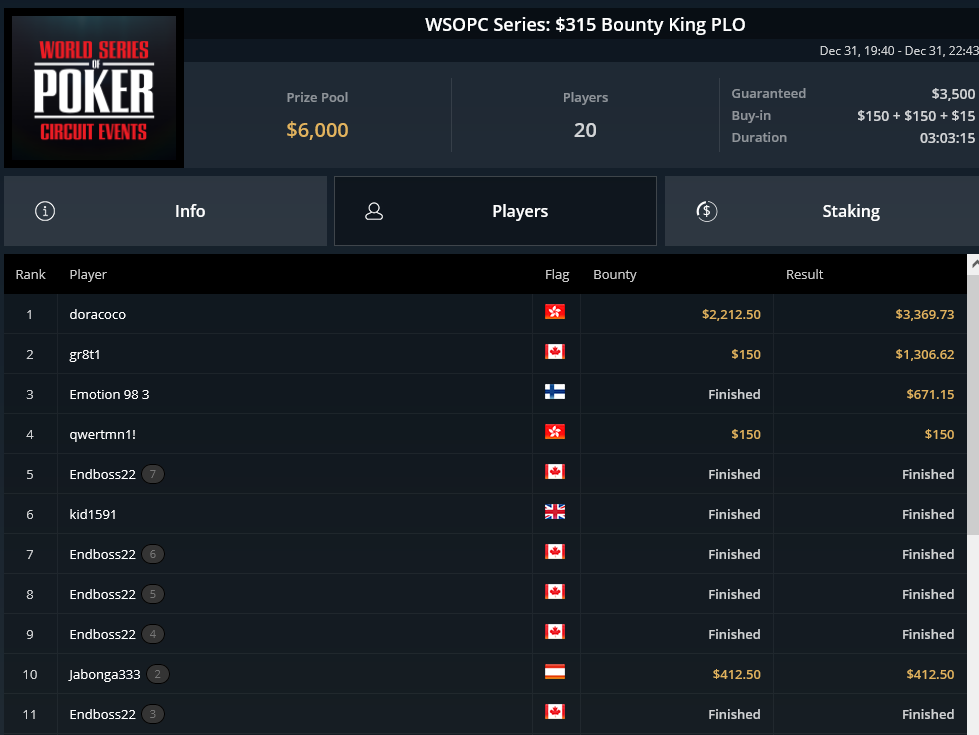
Task: Click the re-entry badge 7 beside Endboss22
Action: pos(153,474)
